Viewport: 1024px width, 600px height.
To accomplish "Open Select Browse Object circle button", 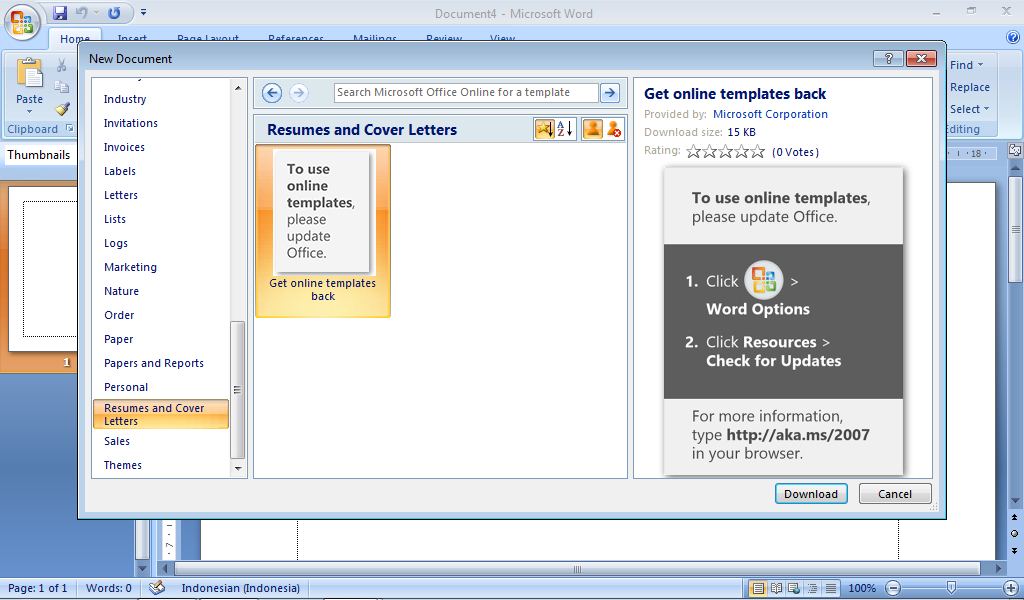I will (x=1014, y=533).
